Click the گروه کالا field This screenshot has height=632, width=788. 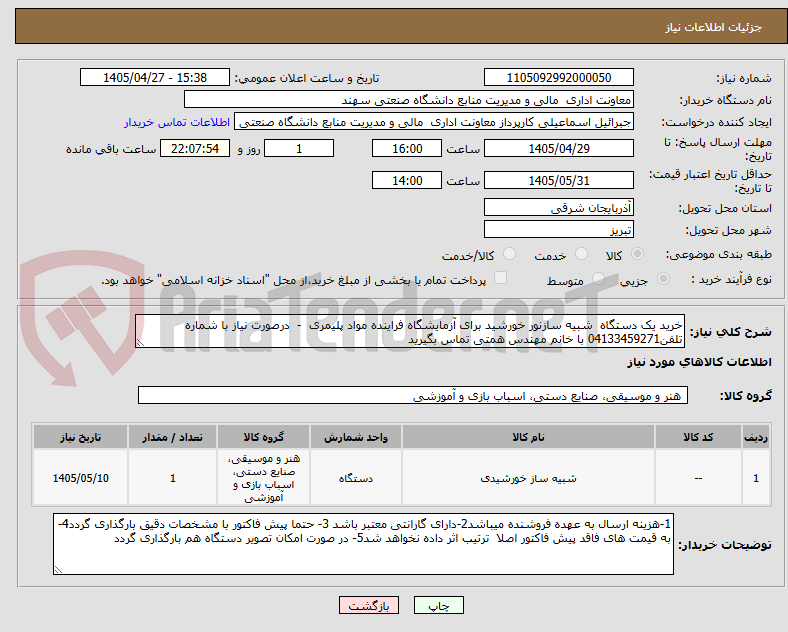click(x=413, y=396)
